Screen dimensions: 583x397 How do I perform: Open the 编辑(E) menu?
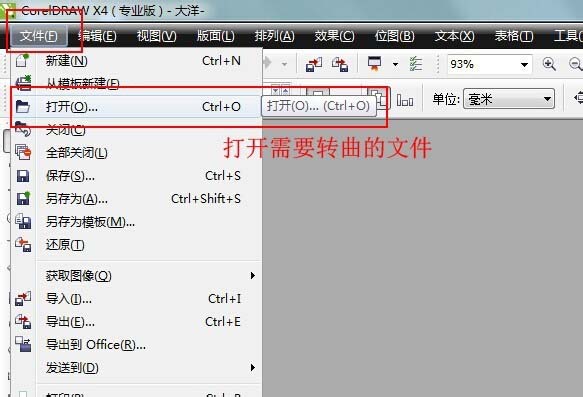(x=97, y=36)
